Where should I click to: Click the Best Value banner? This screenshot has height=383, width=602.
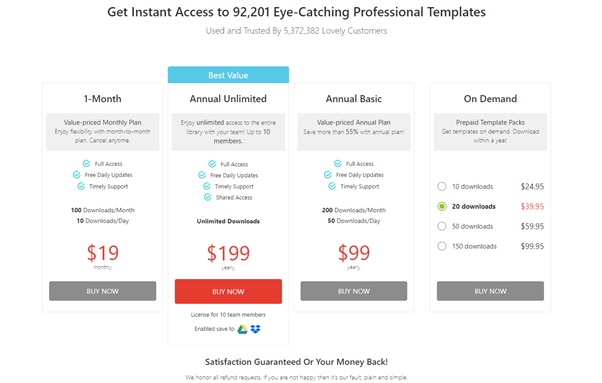click(x=228, y=75)
